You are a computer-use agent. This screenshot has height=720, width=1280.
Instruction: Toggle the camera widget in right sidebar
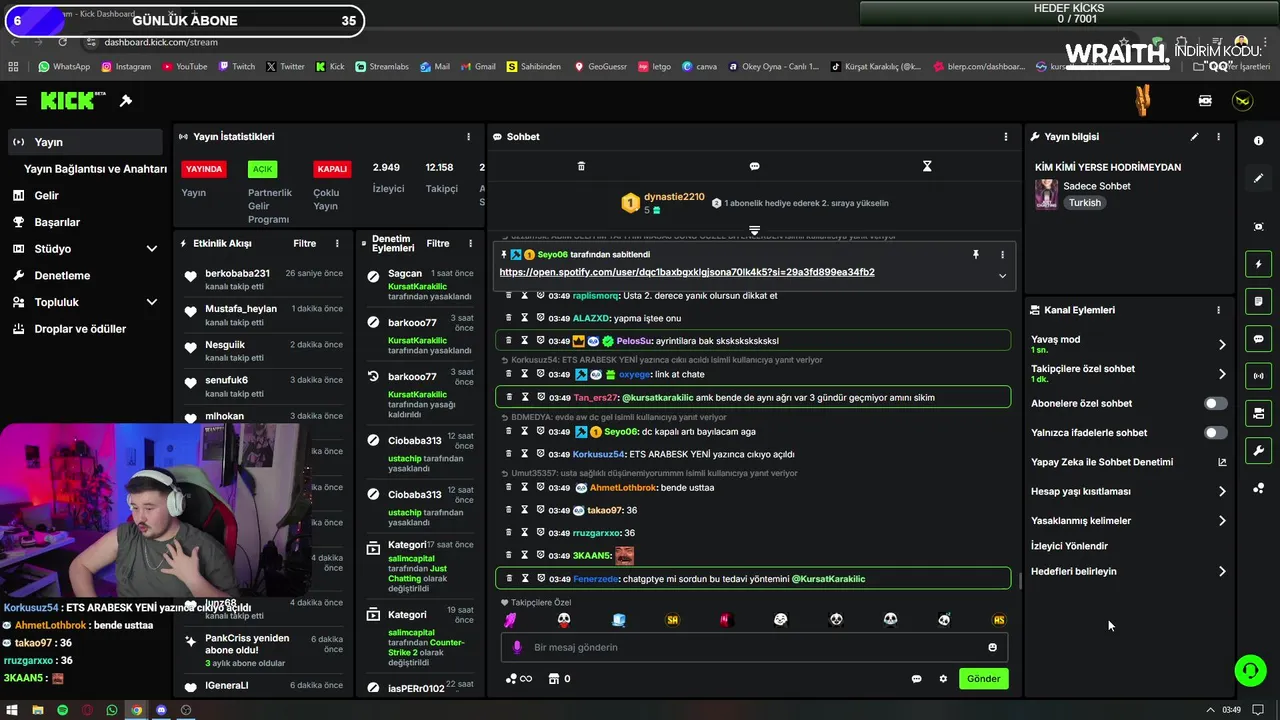coord(1258,413)
